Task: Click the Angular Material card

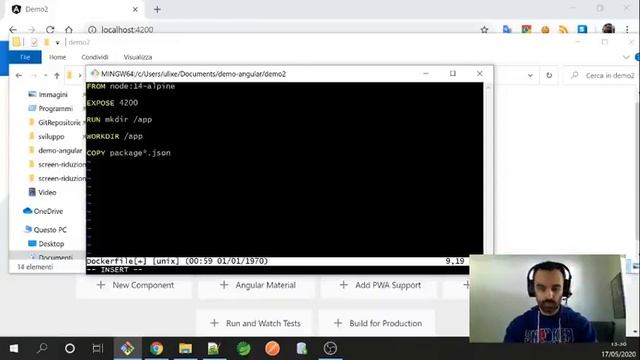Action: (x=257, y=285)
